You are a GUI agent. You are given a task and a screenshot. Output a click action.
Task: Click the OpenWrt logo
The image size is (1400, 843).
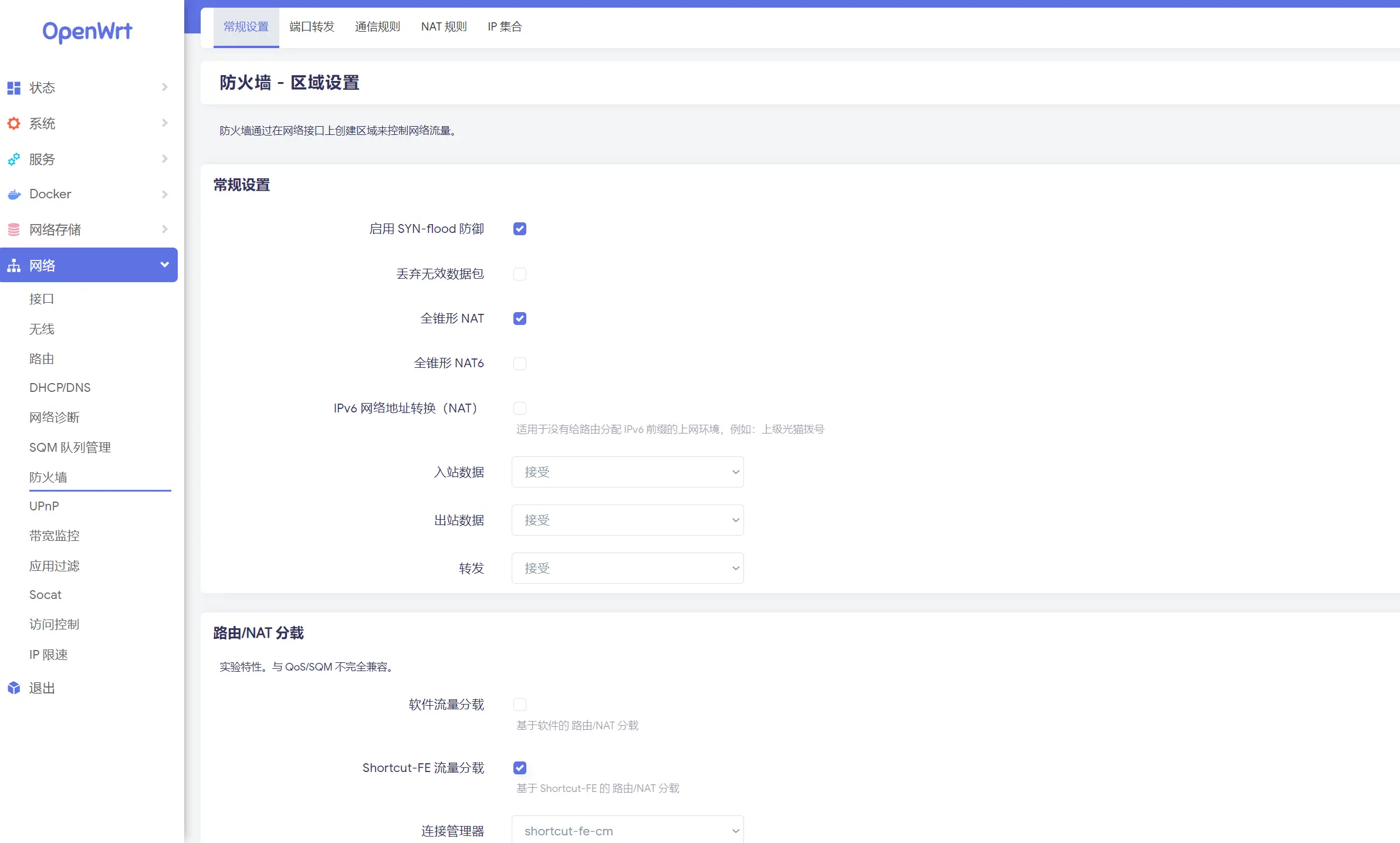(x=87, y=32)
